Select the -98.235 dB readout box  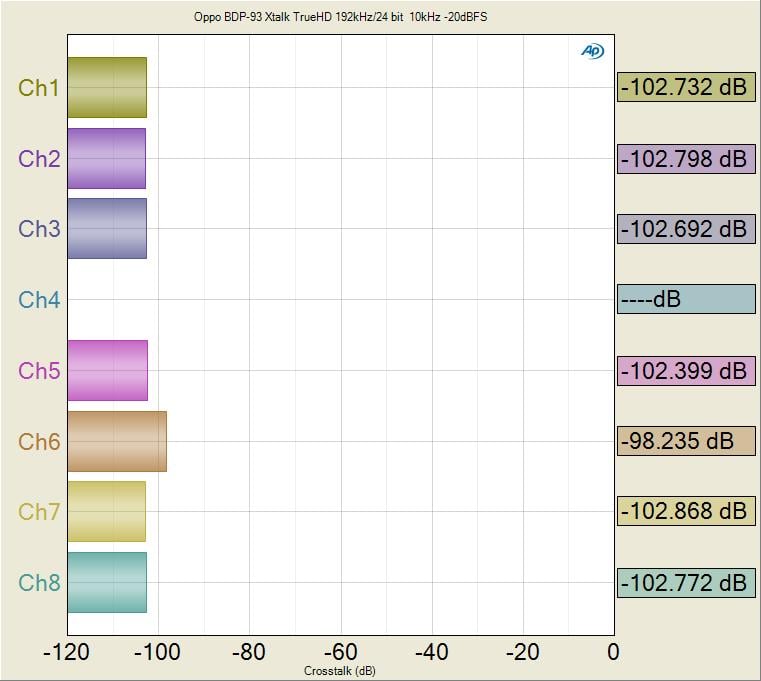[x=686, y=441]
